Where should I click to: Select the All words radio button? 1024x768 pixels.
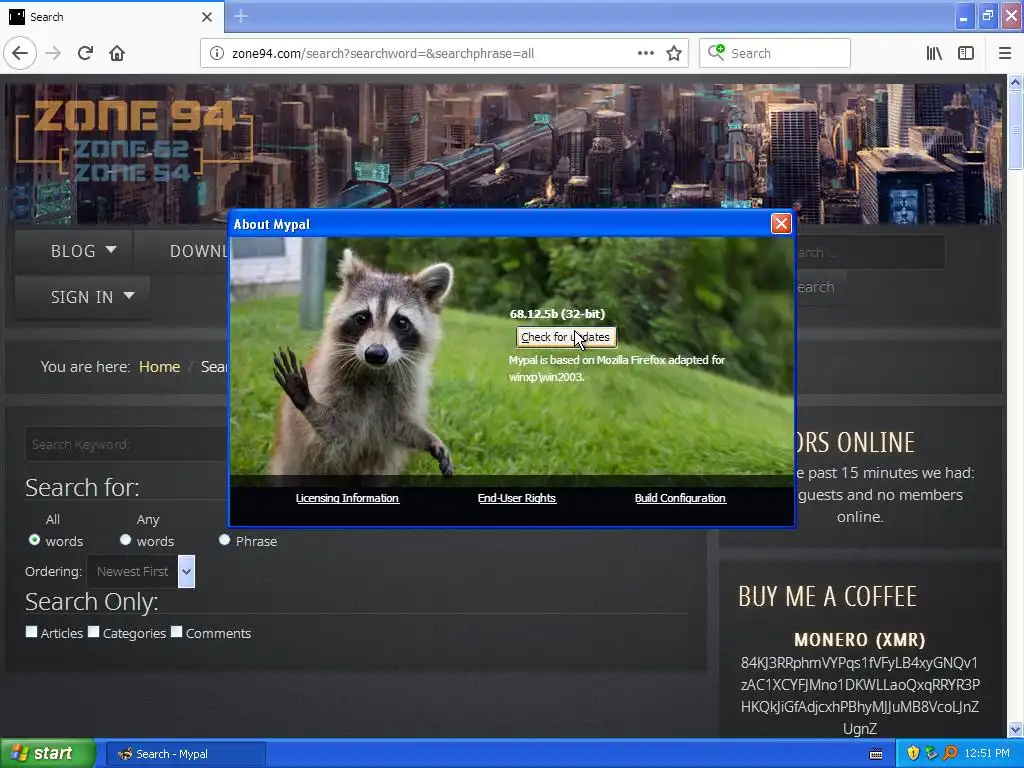[34, 540]
